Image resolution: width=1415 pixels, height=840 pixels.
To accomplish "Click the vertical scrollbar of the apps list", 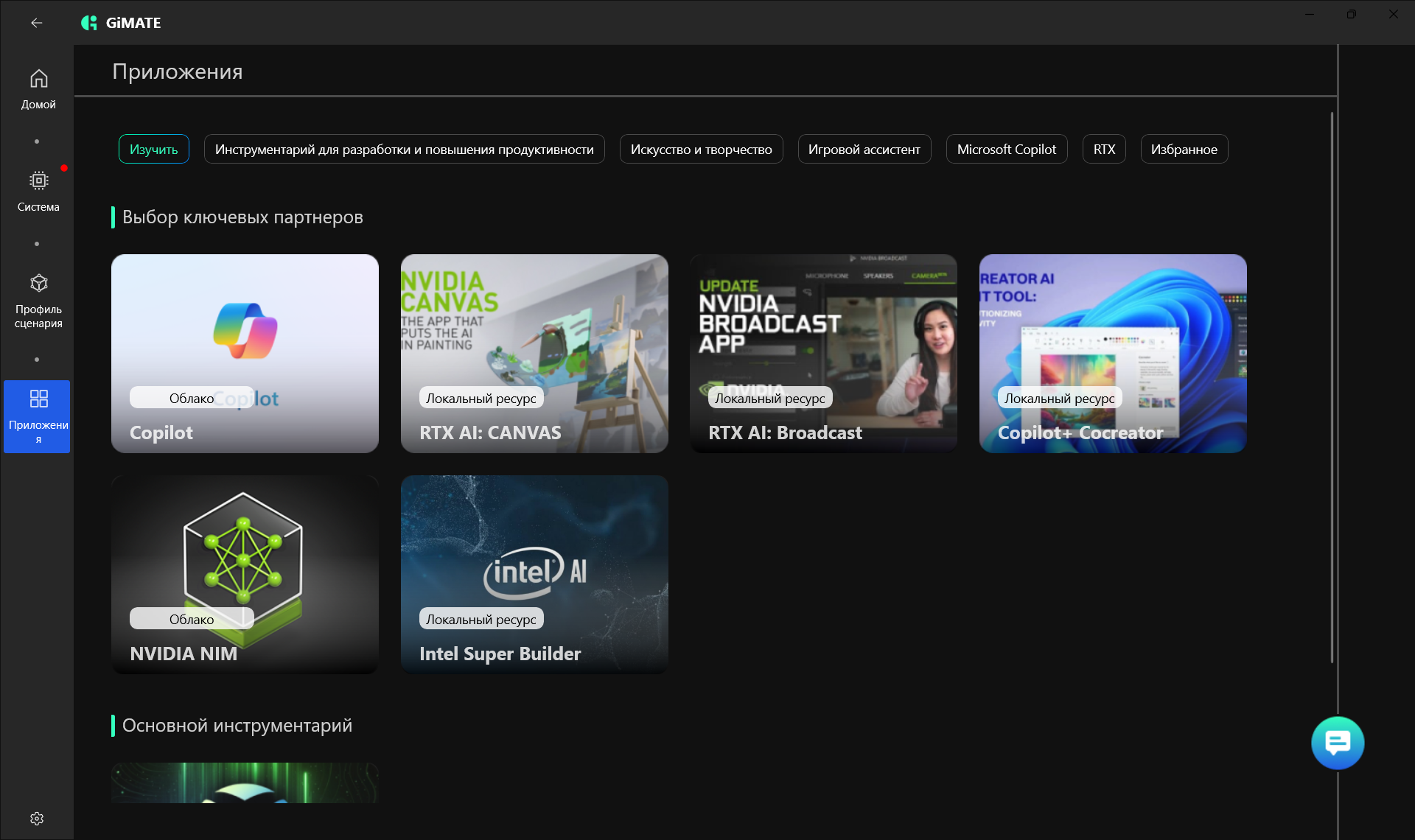I will point(1332,387).
